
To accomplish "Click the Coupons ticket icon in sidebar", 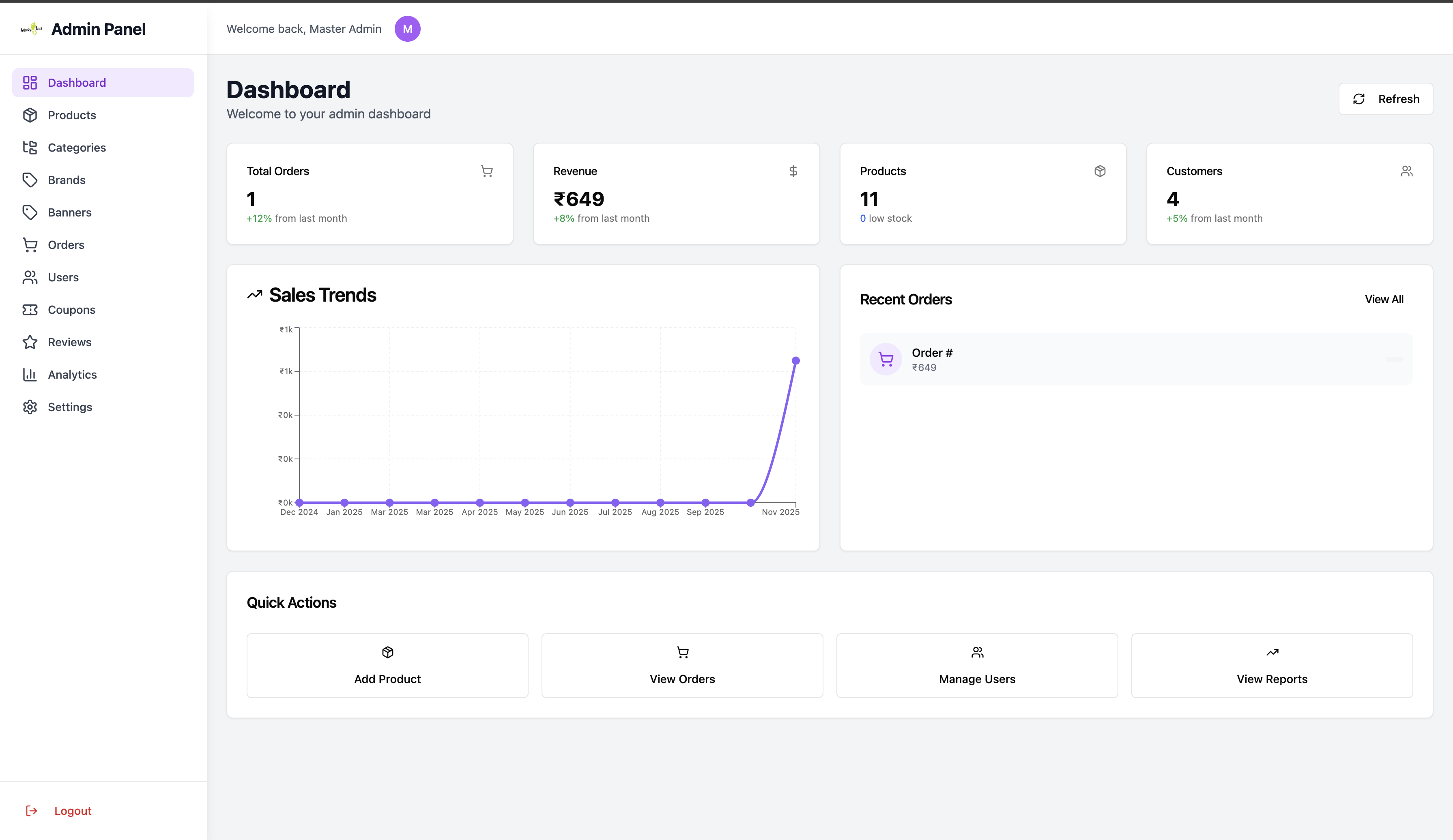I will tap(30, 310).
